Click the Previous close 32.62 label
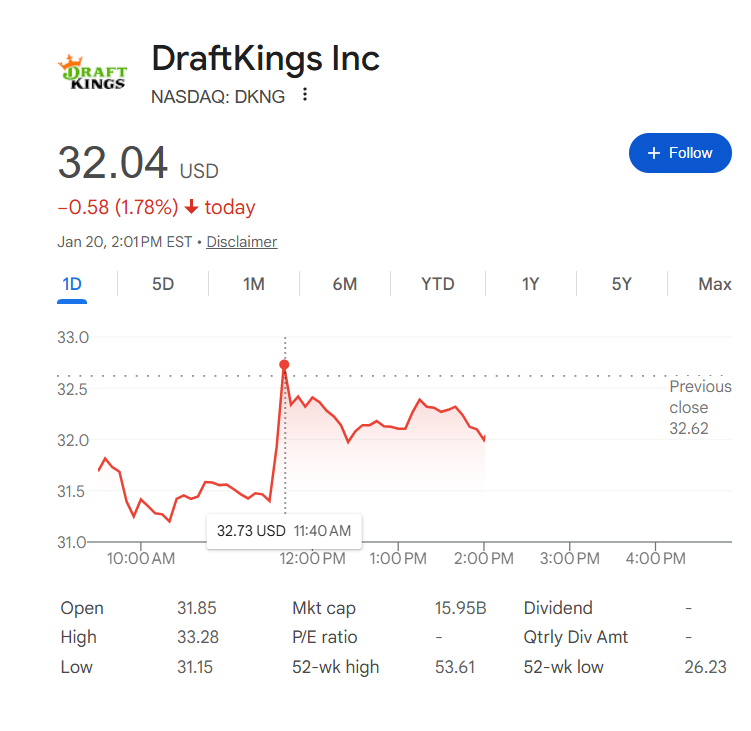The height and width of the screenshot is (731, 751). pyautogui.click(x=700, y=407)
